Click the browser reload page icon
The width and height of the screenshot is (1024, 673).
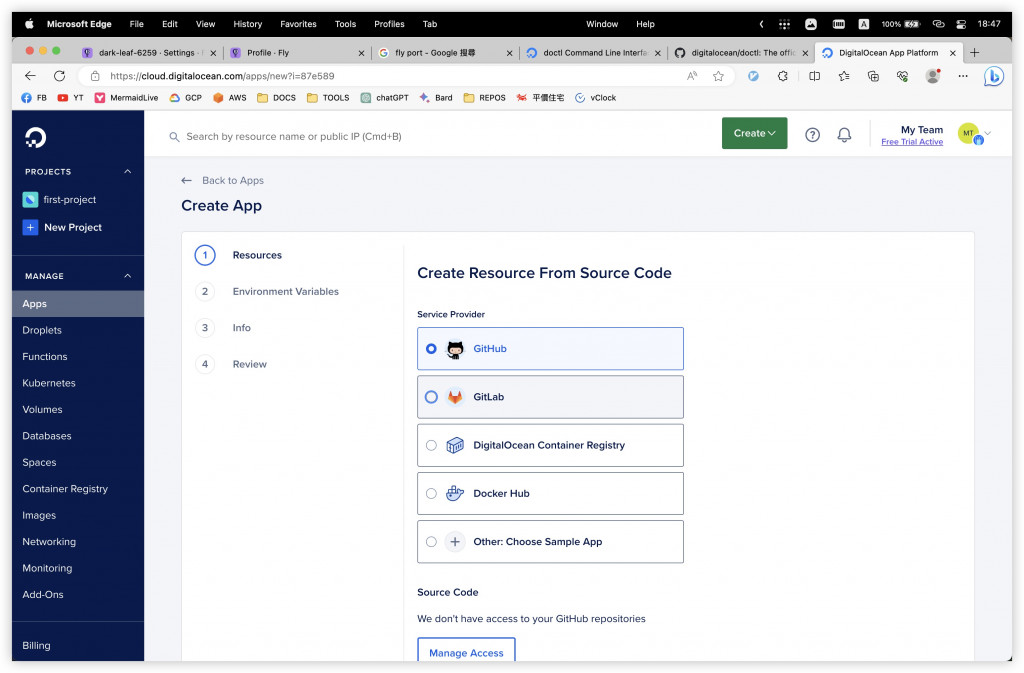click(59, 76)
